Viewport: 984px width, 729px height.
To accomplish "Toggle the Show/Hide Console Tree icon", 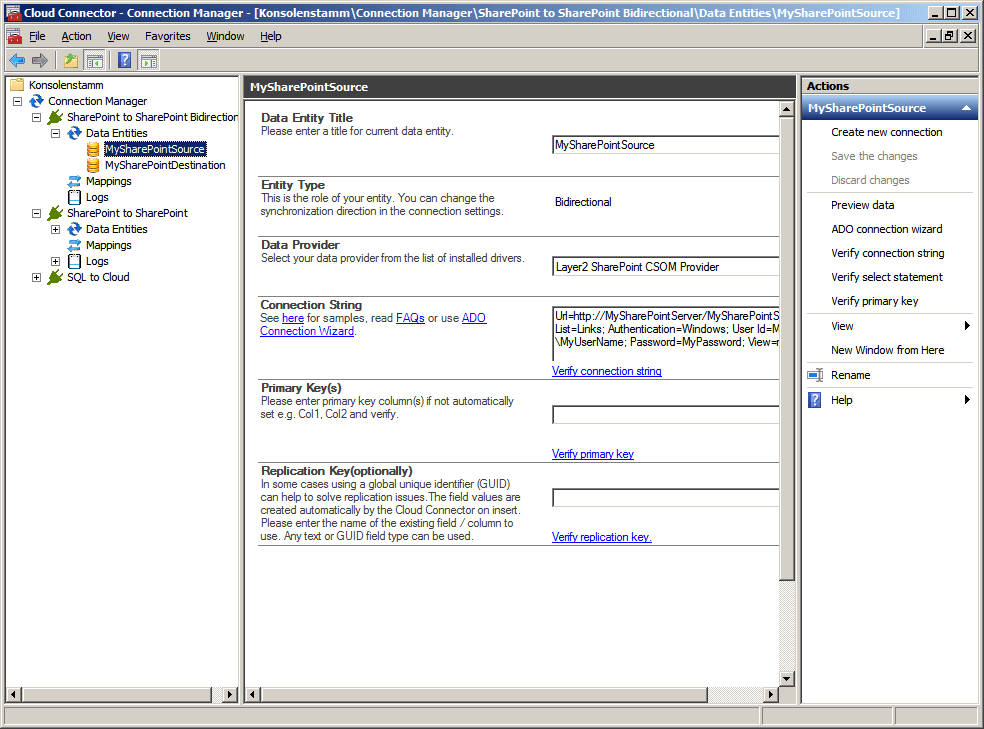I will pos(95,60).
